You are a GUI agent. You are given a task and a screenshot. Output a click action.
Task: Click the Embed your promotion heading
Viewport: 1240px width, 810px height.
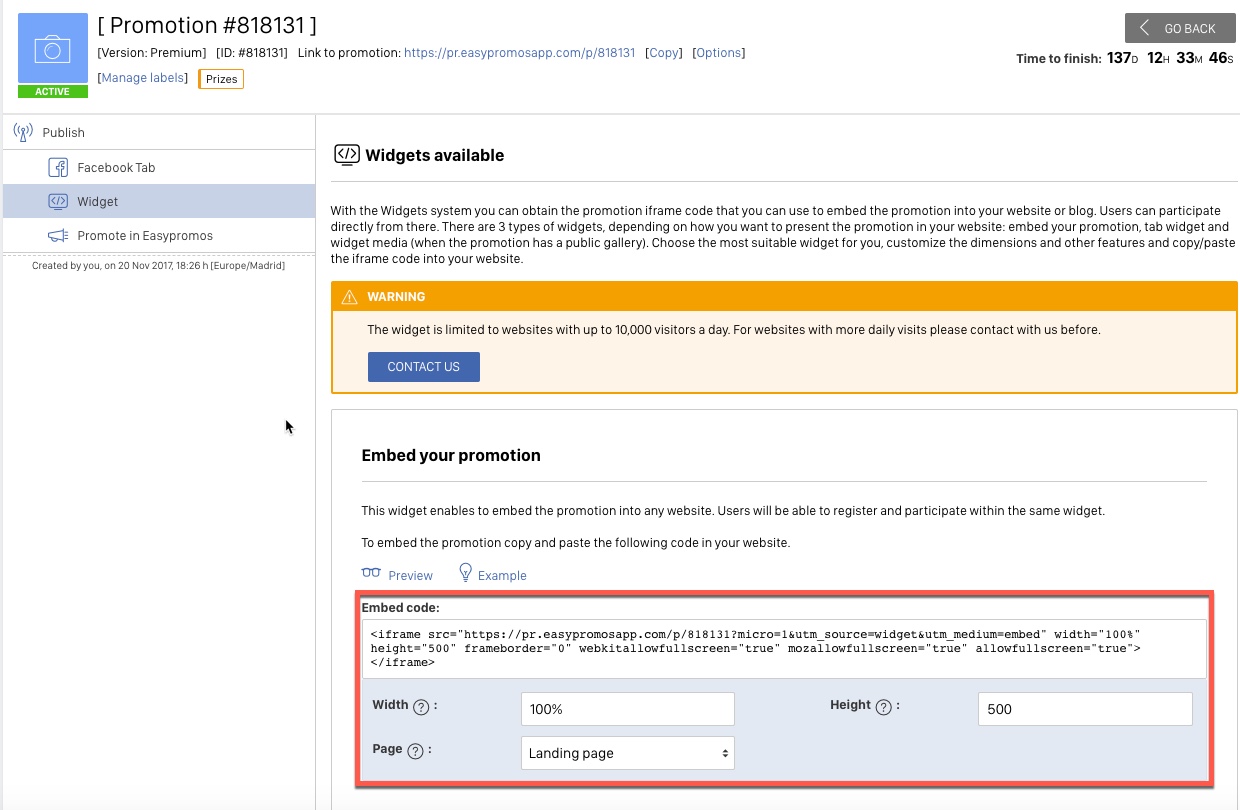pos(451,455)
